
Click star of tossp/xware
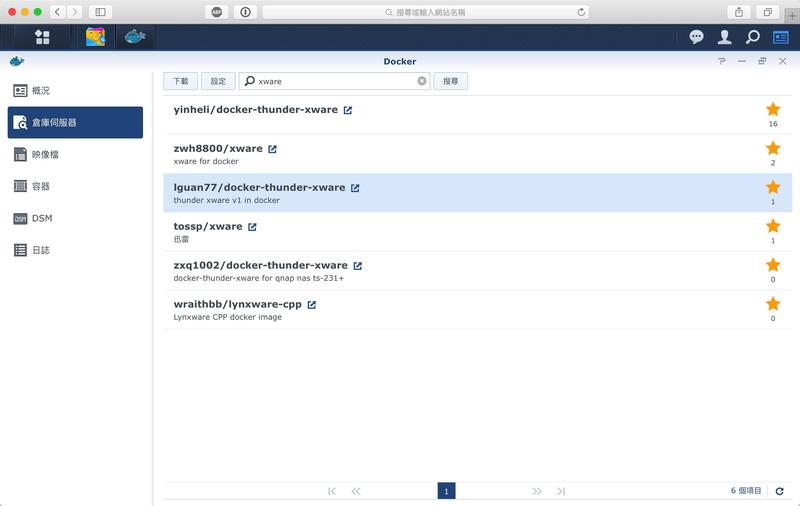[x=773, y=226]
